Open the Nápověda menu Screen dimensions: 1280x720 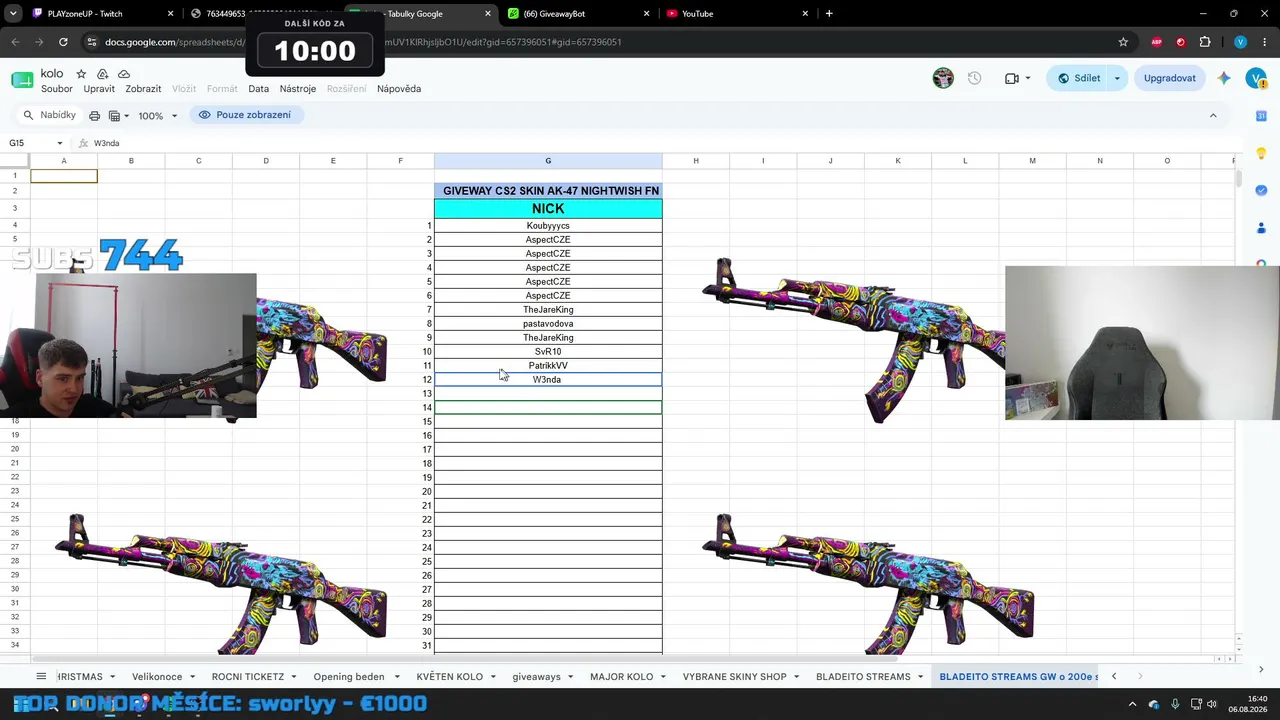(x=399, y=89)
